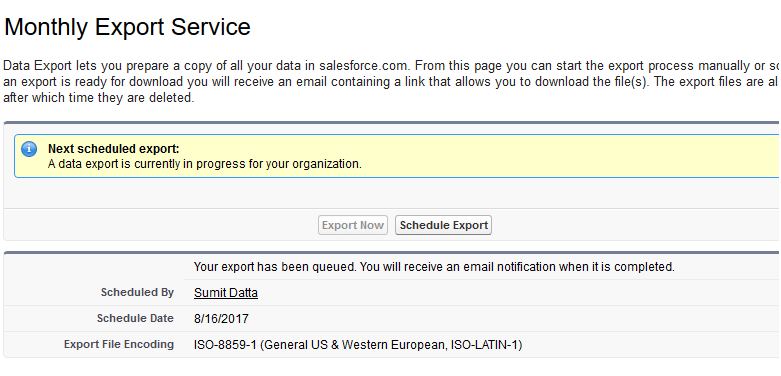
Task: Select the 8/16/2017 schedule date value
Action: click(x=221, y=319)
